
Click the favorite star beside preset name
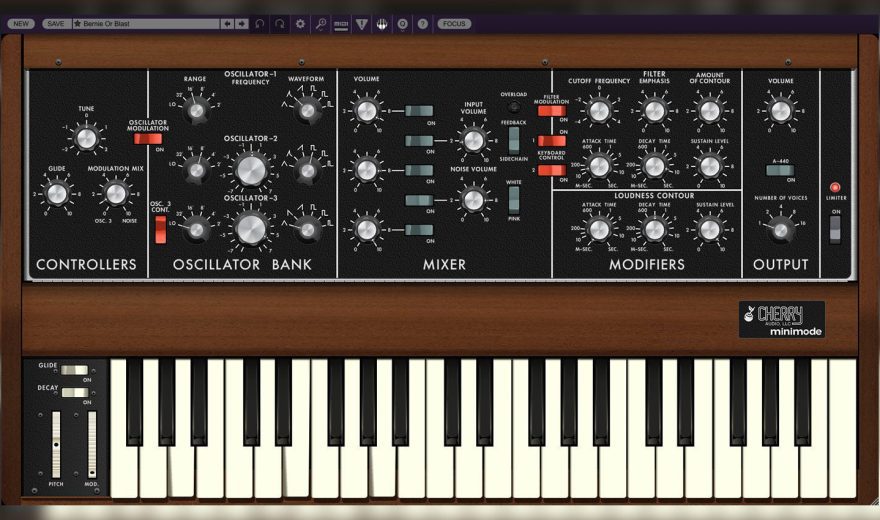click(77, 24)
